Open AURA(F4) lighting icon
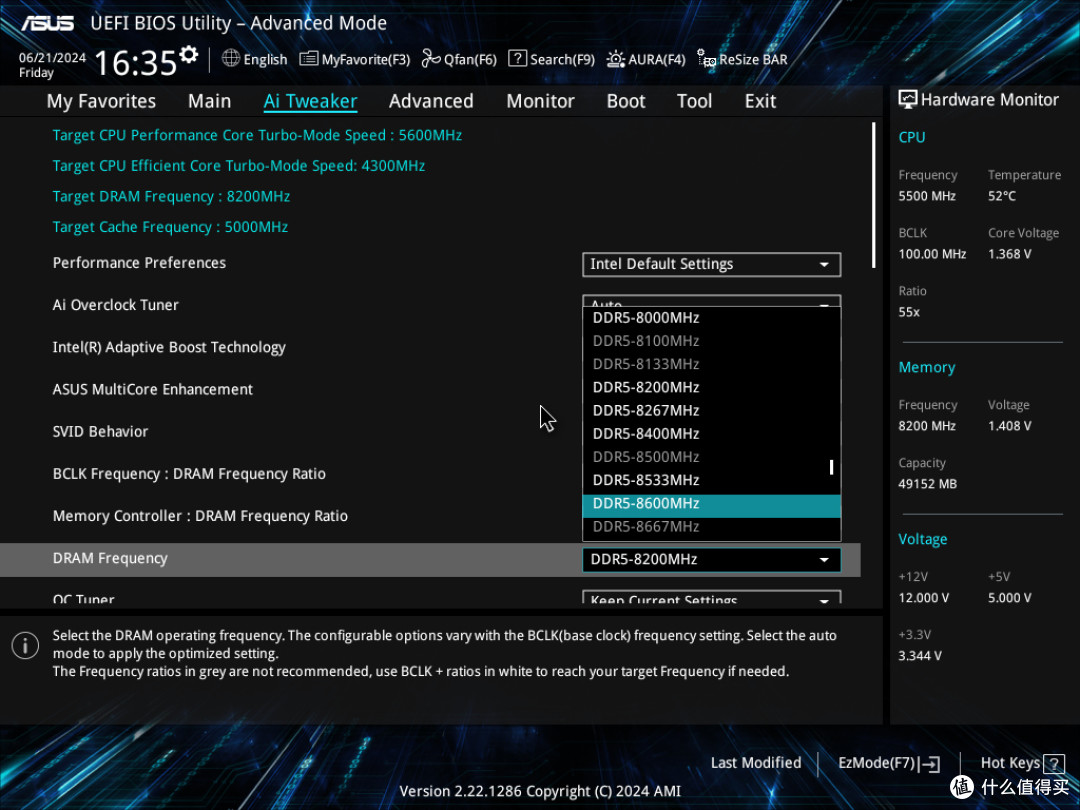The width and height of the screenshot is (1080, 810). (615, 59)
